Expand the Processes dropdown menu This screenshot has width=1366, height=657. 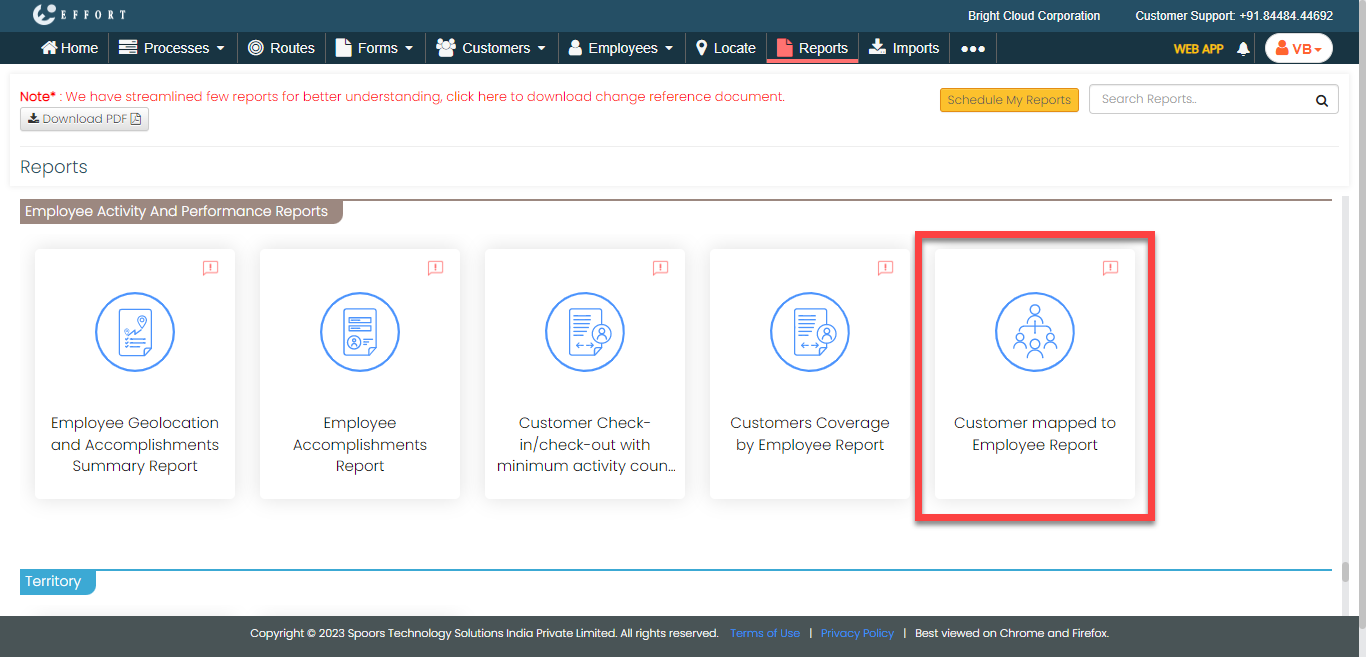click(164, 48)
